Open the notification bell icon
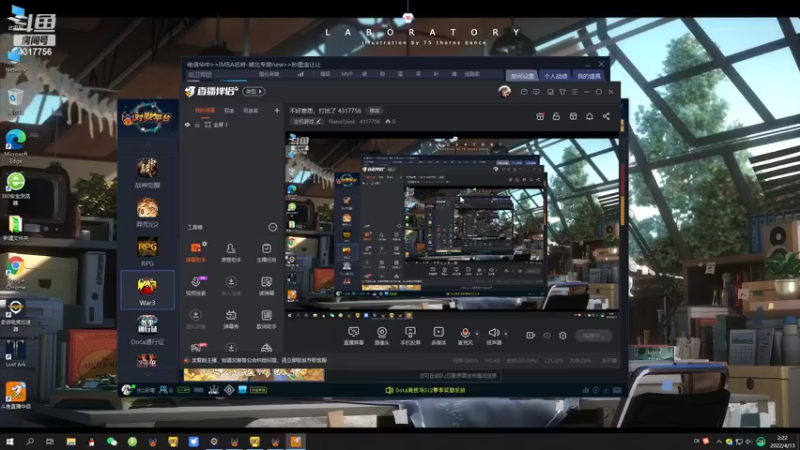 pyautogui.click(x=589, y=116)
